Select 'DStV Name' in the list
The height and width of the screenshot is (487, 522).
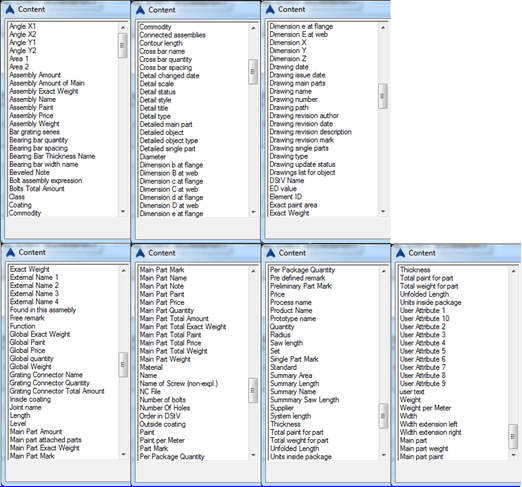[287, 181]
